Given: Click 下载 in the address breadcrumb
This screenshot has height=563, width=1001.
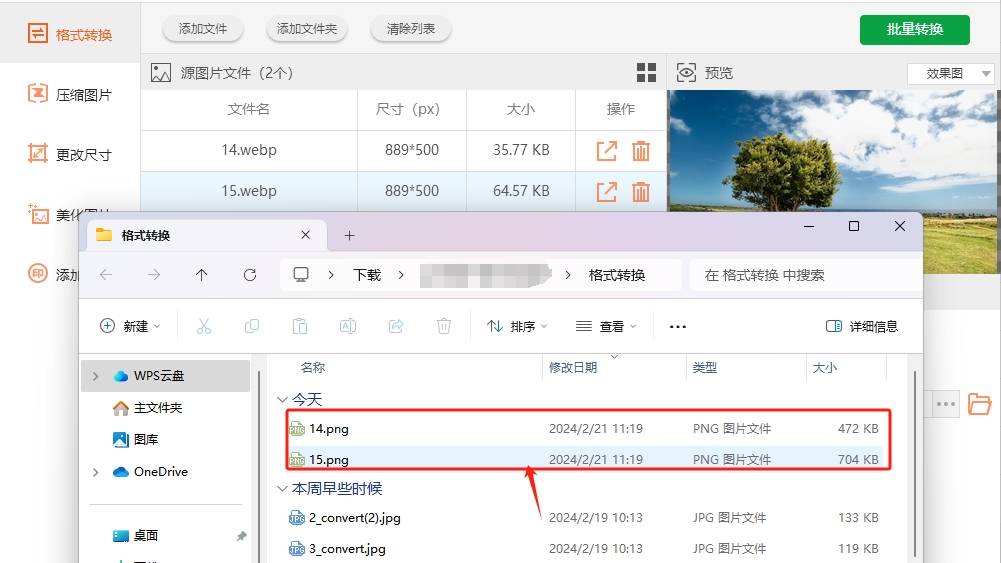Looking at the screenshot, I should coord(367,275).
